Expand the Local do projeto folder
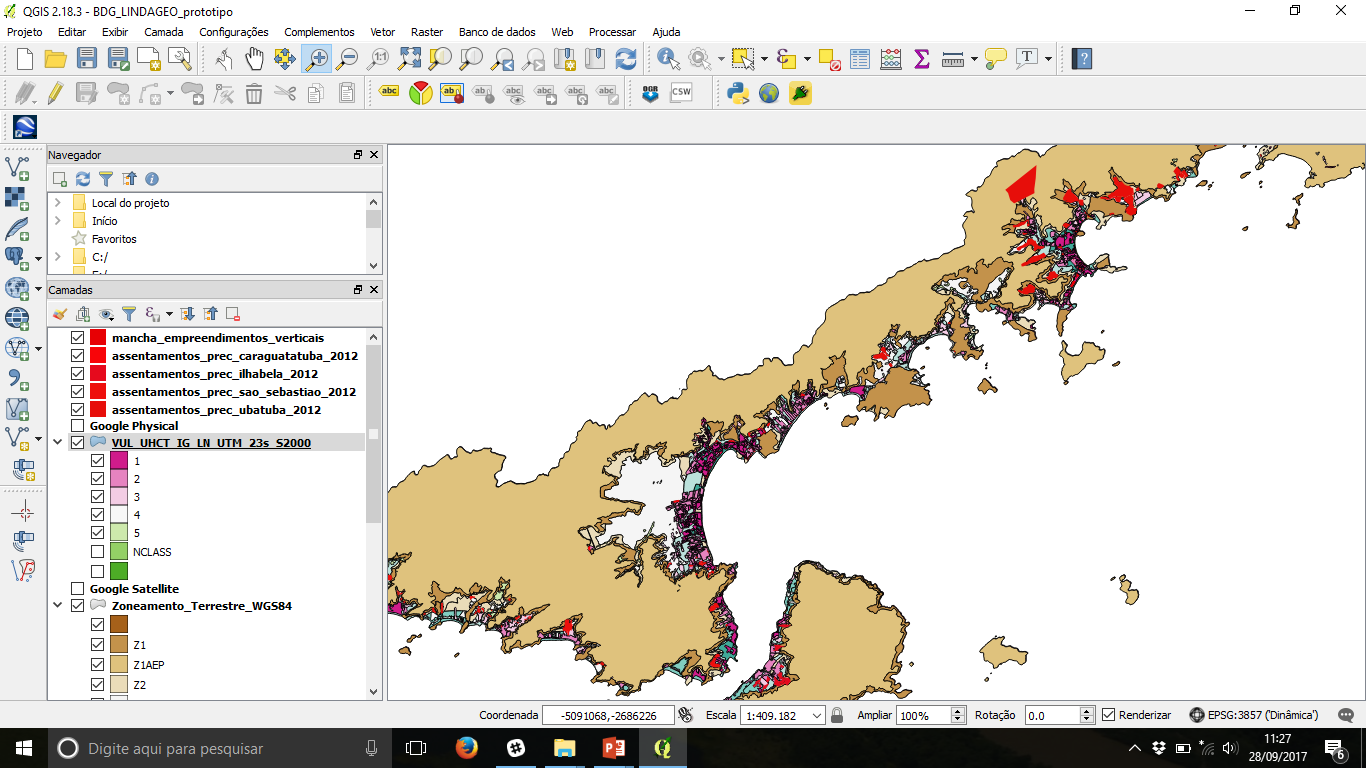Screen dimensions: 1366x768 coord(58,203)
